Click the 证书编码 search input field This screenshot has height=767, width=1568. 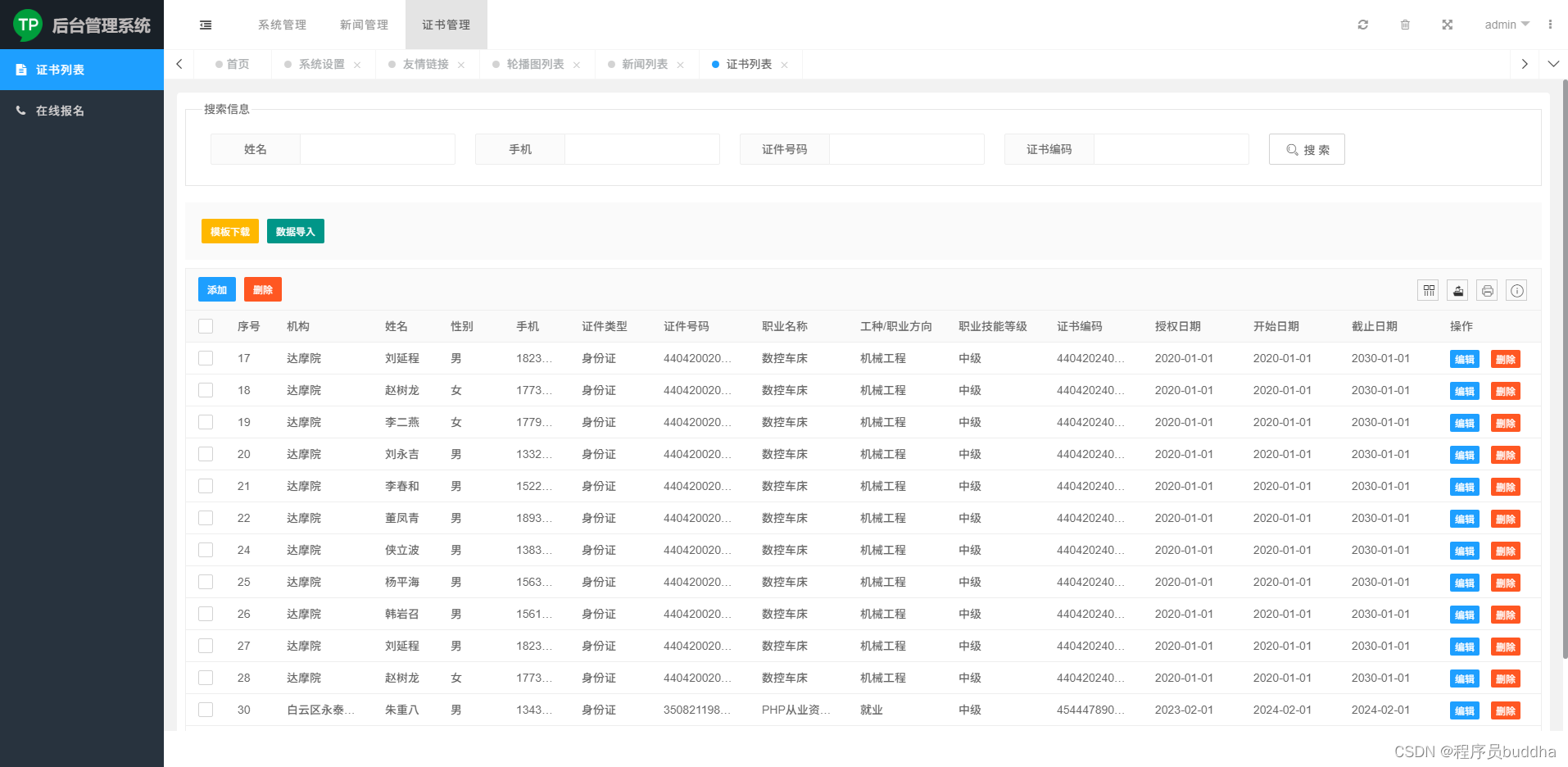coord(1171,149)
